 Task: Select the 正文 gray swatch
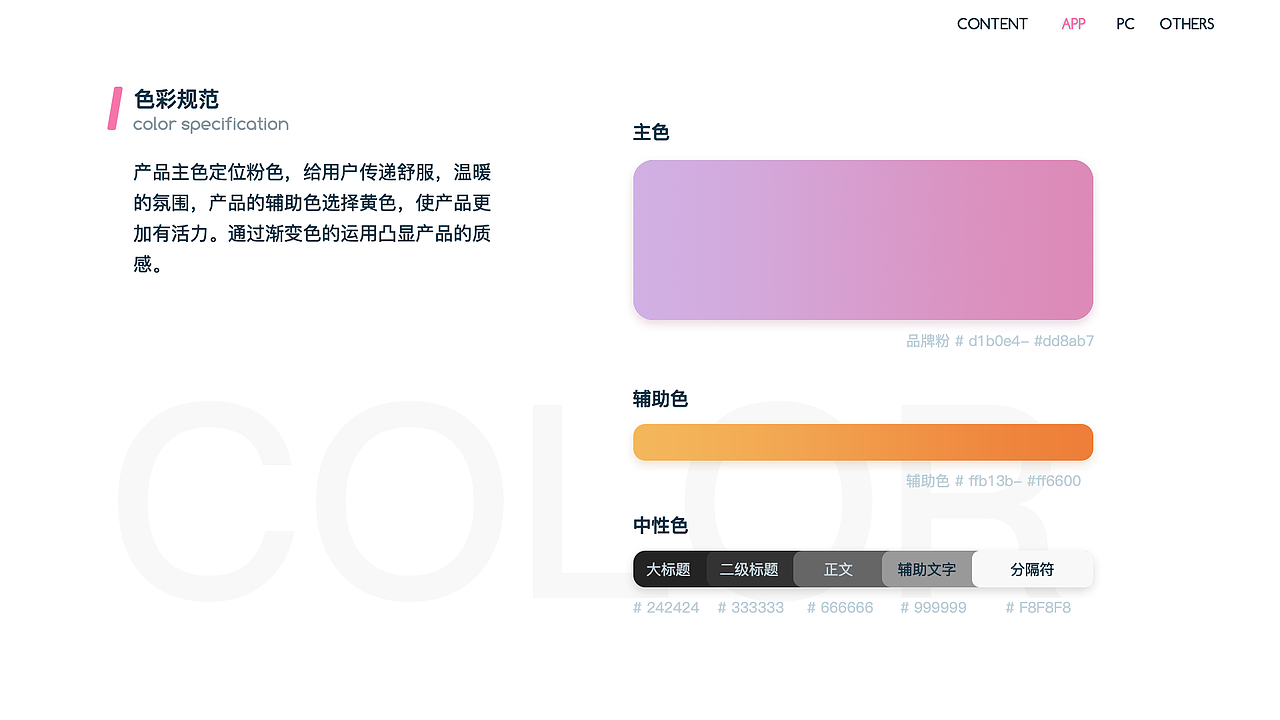pyautogui.click(x=838, y=569)
